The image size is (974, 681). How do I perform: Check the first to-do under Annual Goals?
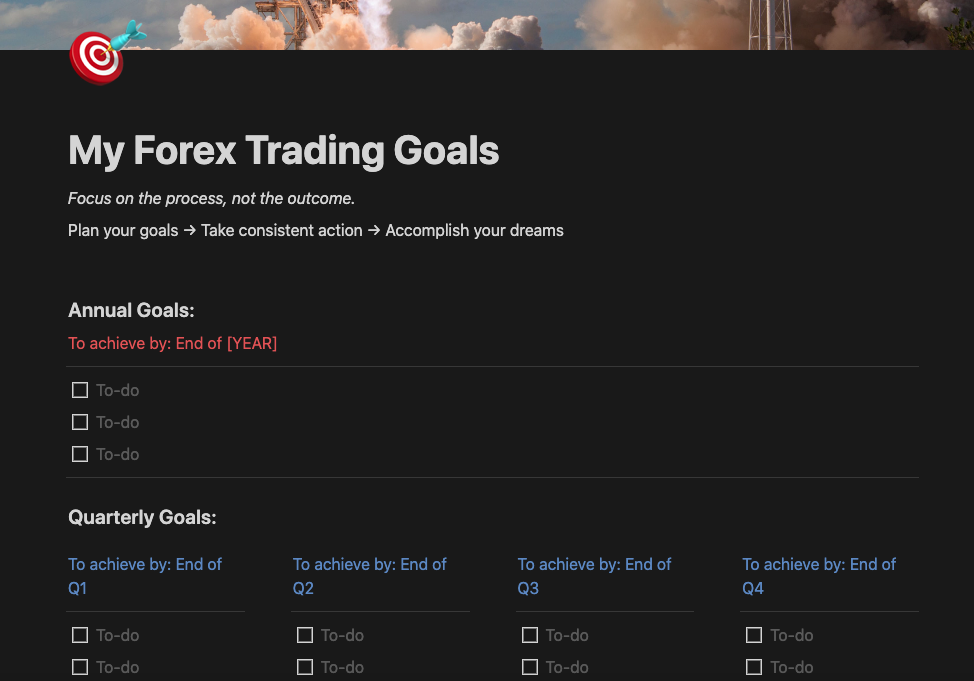click(x=80, y=390)
